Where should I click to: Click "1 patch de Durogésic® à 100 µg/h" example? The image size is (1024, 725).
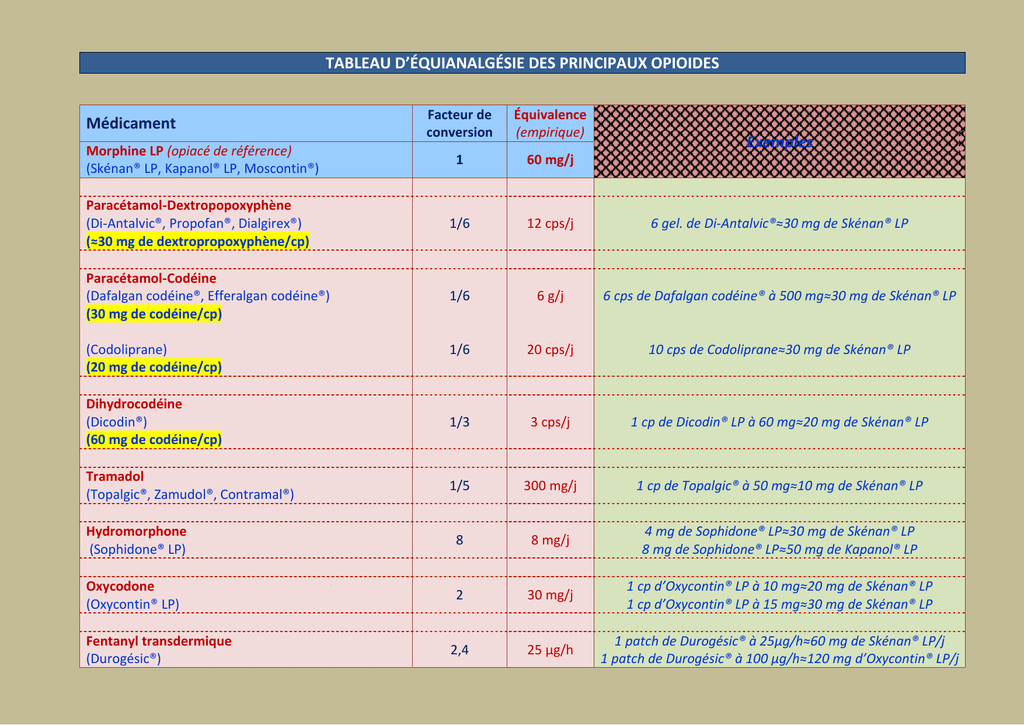pos(779,658)
